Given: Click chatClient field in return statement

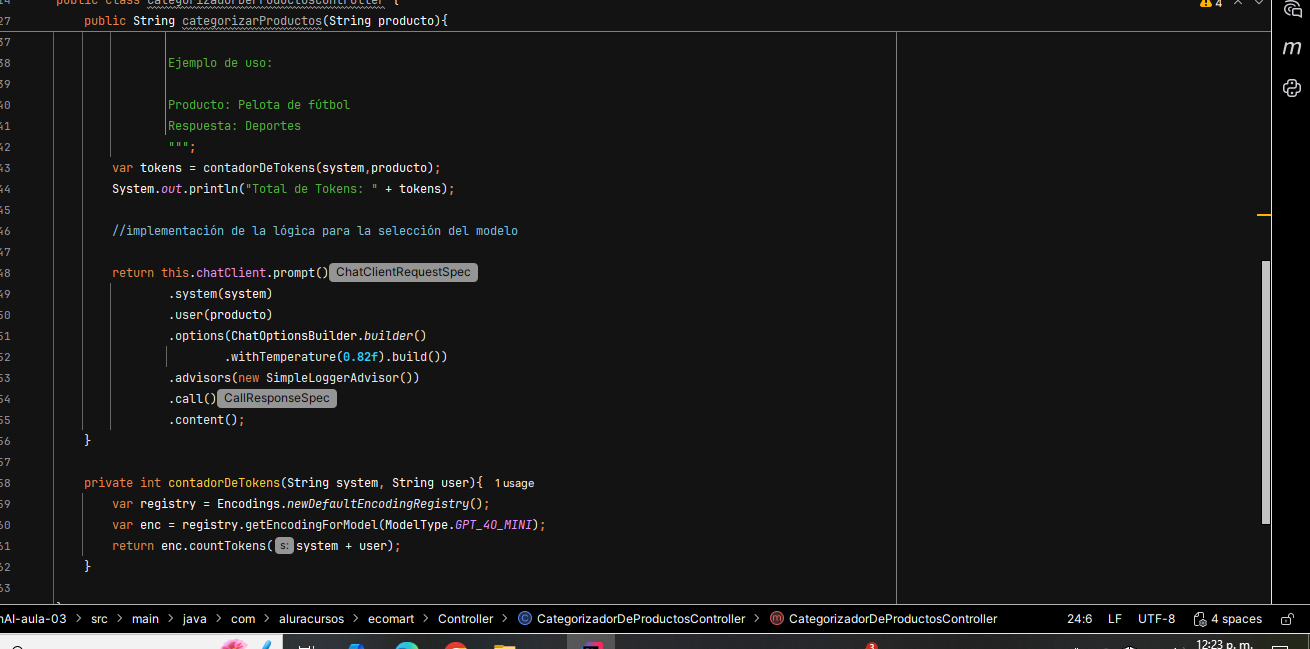Looking at the screenshot, I should 231,272.
